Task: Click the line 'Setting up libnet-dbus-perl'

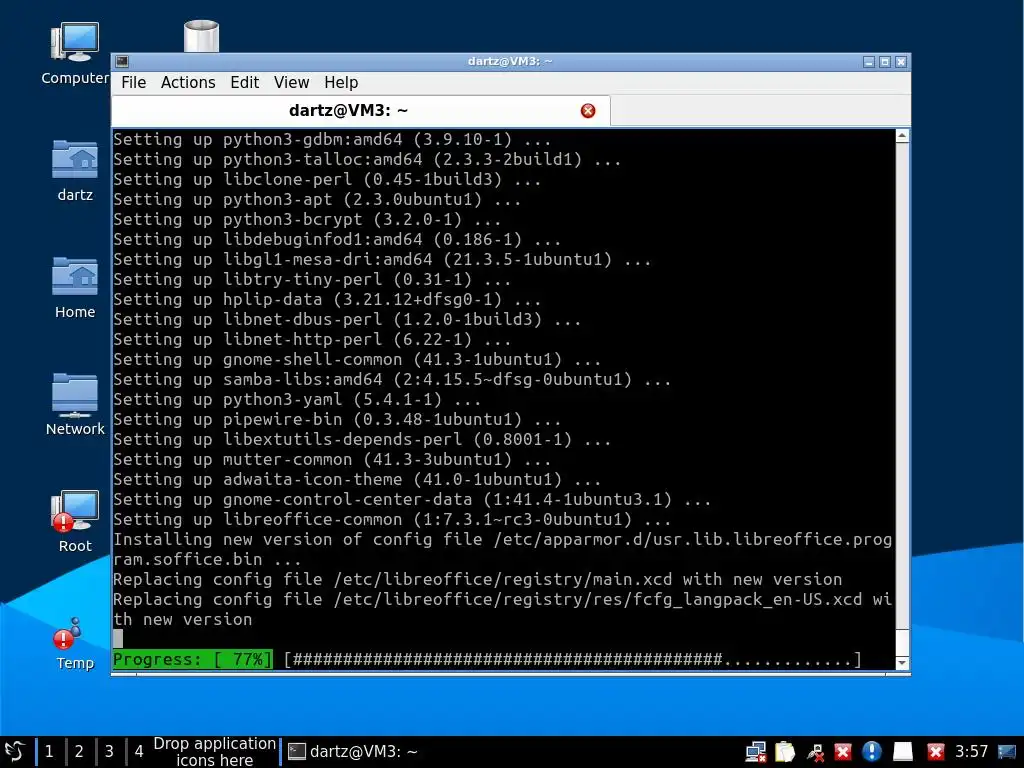Action: coord(347,319)
